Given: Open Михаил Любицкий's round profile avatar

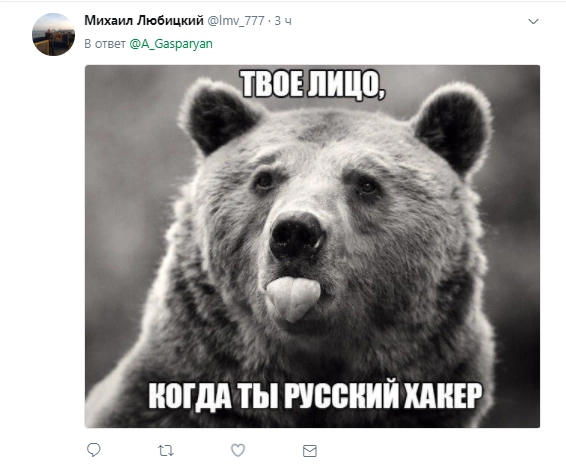Looking at the screenshot, I should point(53,35).
